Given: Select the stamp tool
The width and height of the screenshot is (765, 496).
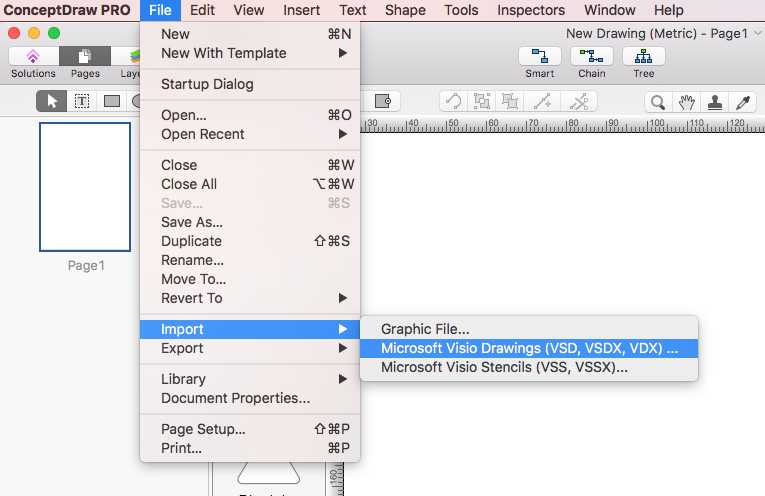Looking at the screenshot, I should coord(715,102).
